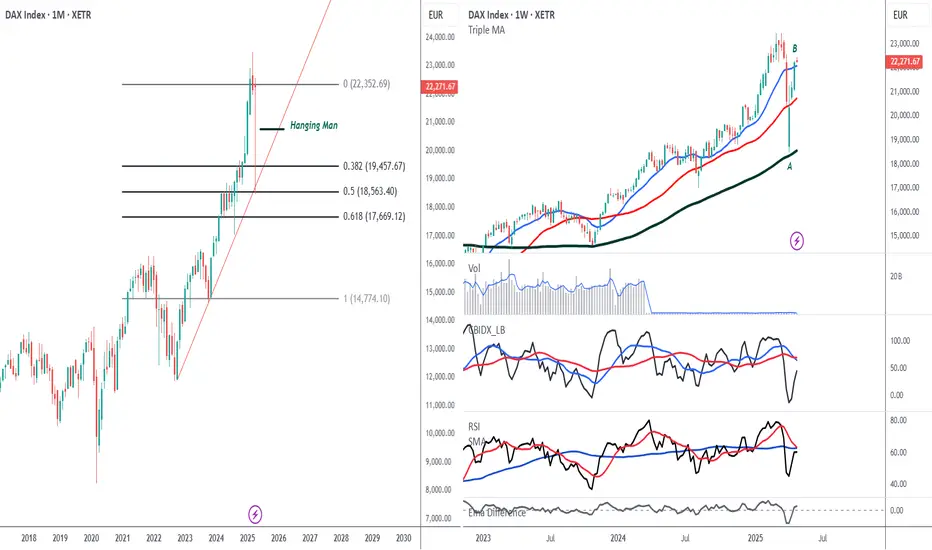Open the DAX Index 1M XETR symbol title
This screenshot has width=932, height=550.
[x=48, y=15]
